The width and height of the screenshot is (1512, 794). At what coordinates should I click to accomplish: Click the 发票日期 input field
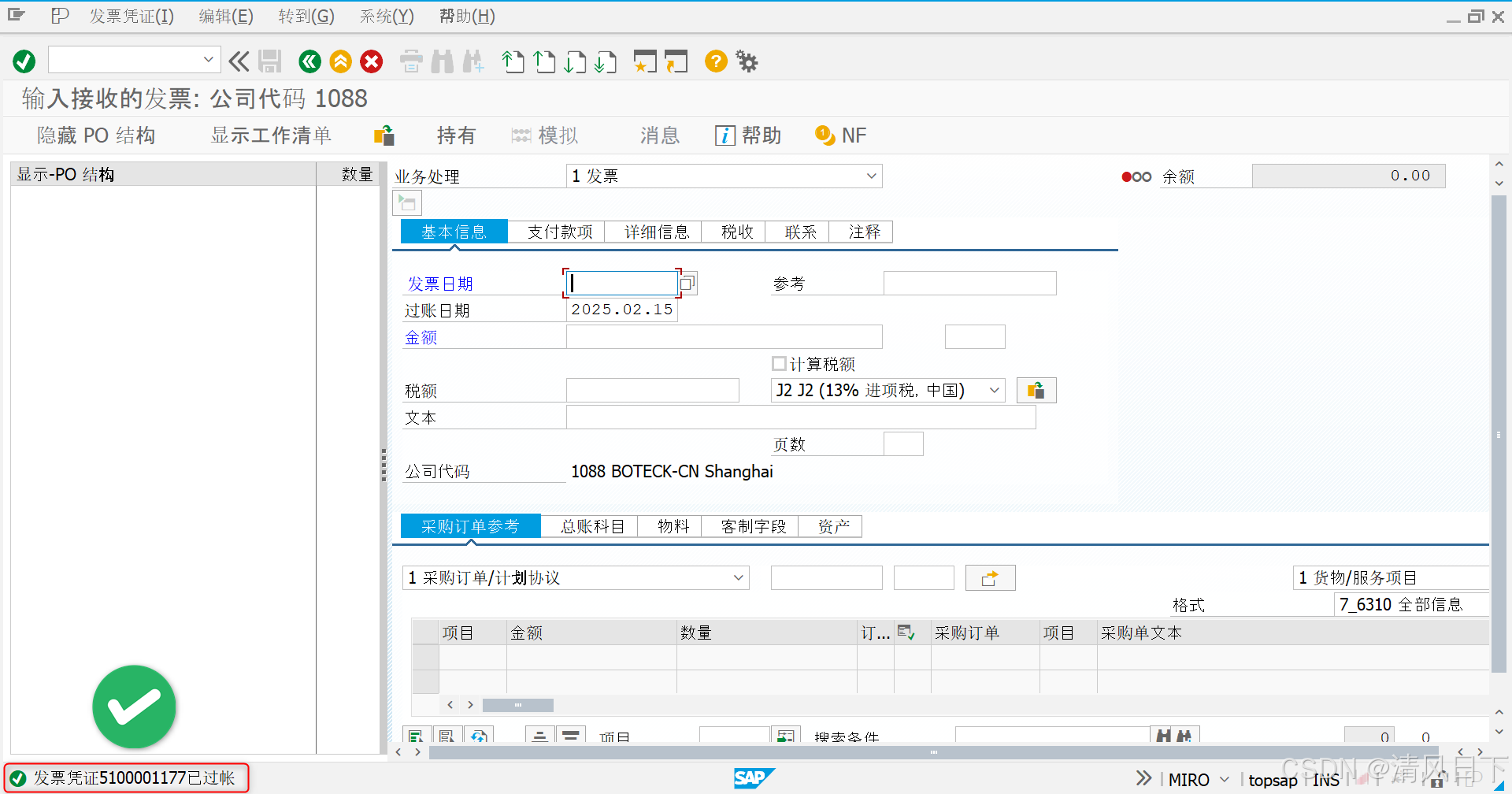point(621,283)
